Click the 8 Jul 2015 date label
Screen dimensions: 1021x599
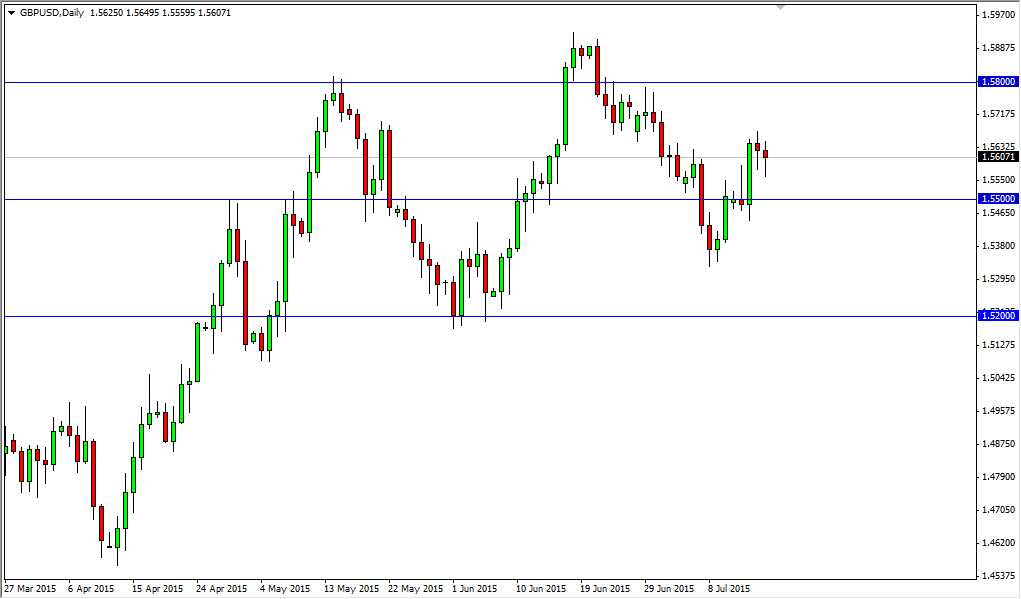click(727, 589)
